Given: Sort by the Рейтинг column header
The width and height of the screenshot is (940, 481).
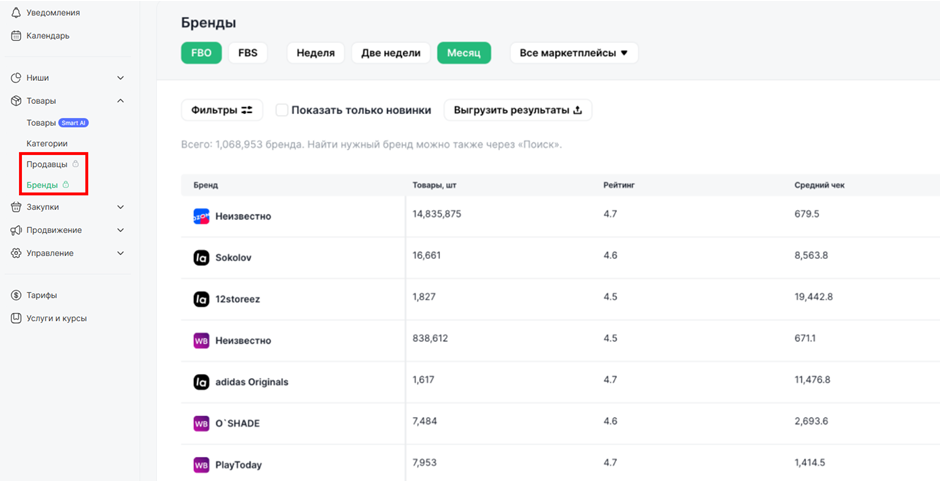Looking at the screenshot, I should click(619, 185).
